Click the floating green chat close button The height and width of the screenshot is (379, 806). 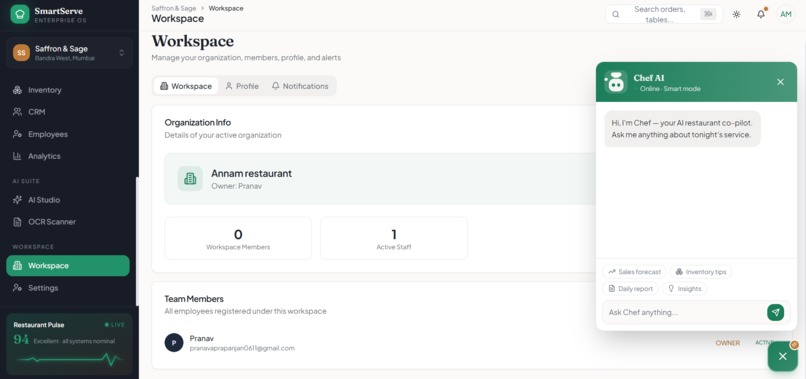782,356
